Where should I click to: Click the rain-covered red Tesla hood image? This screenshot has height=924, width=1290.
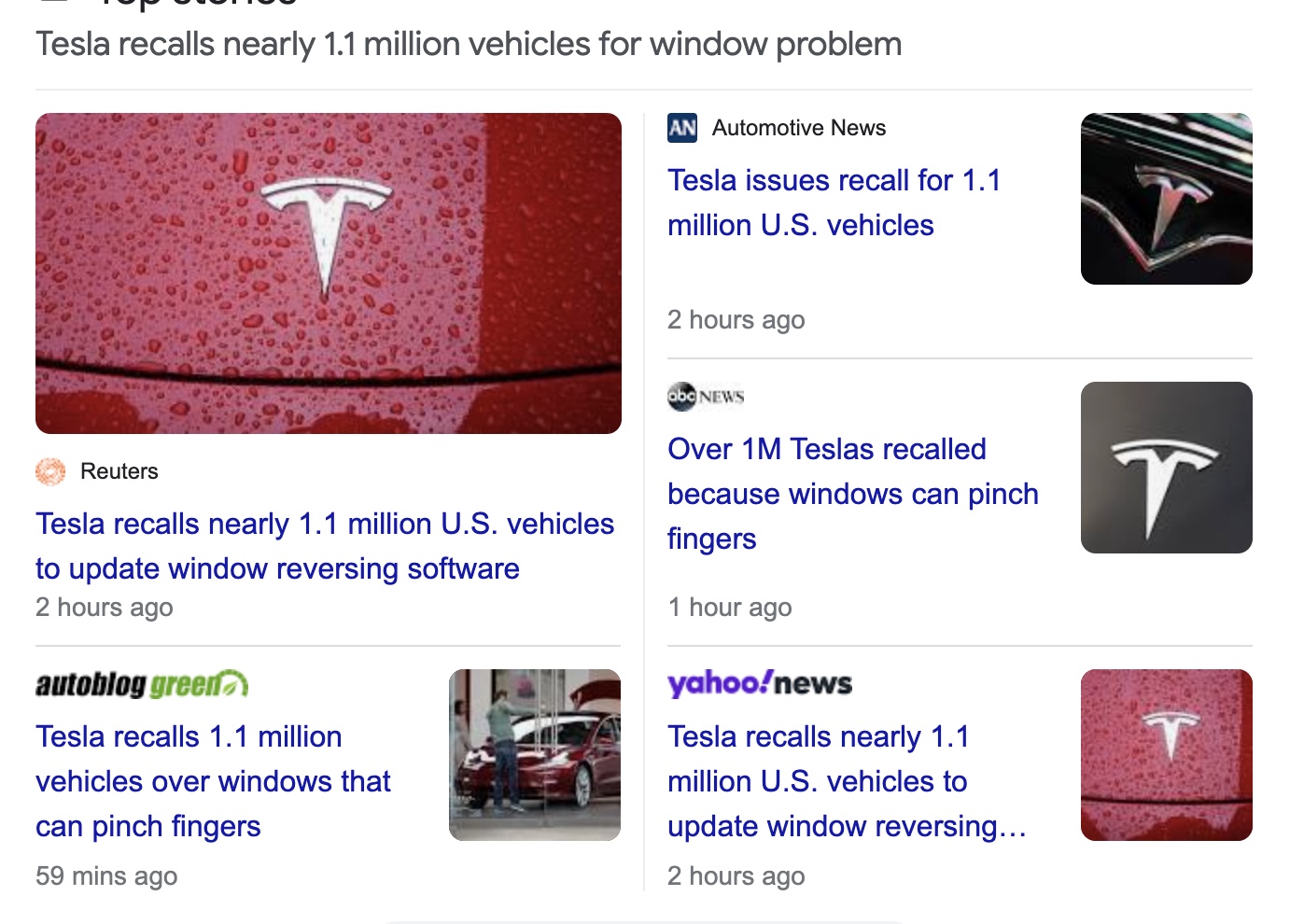[x=328, y=272]
